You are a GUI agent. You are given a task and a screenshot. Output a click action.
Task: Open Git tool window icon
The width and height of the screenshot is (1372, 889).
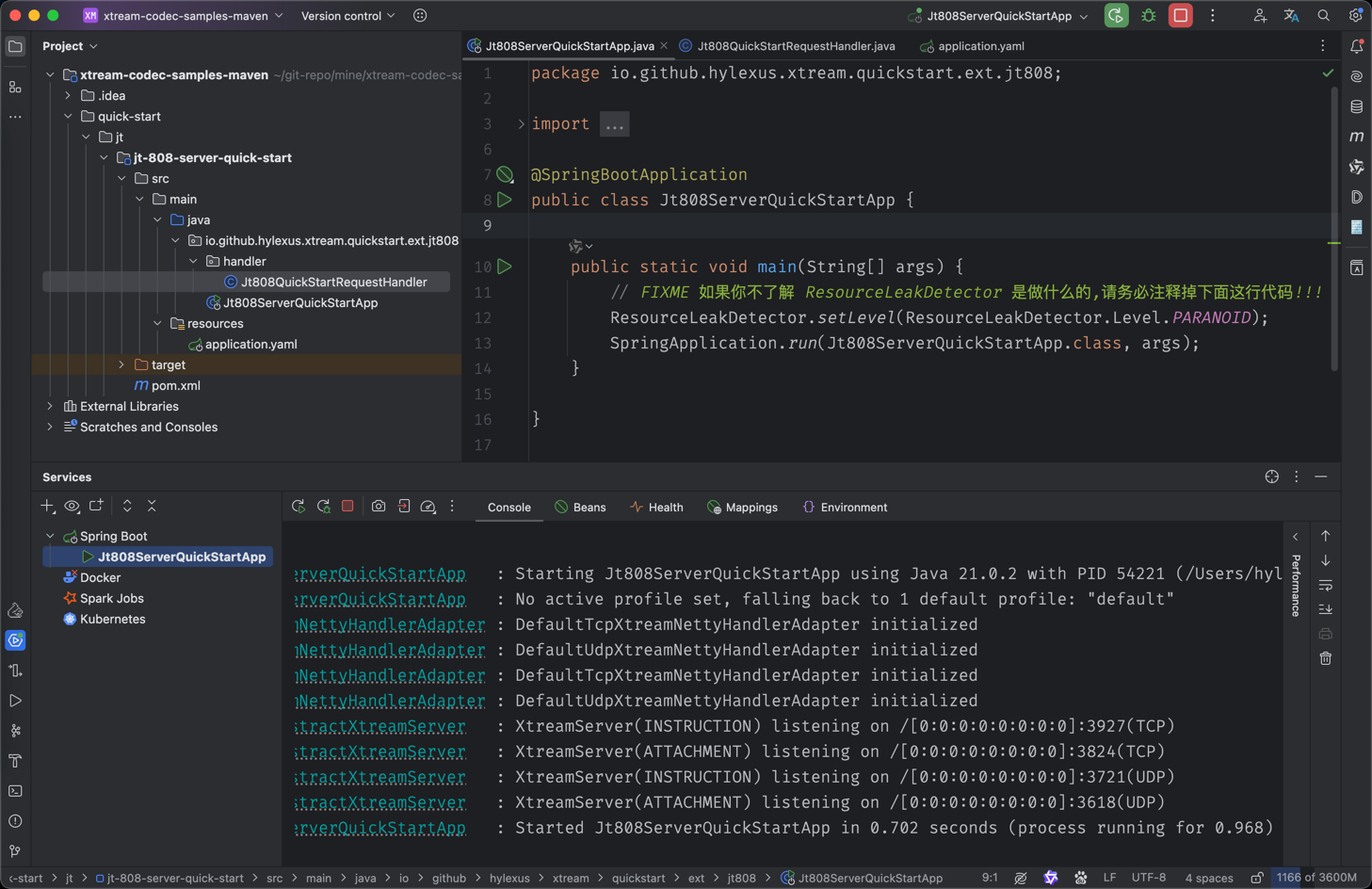(15, 851)
